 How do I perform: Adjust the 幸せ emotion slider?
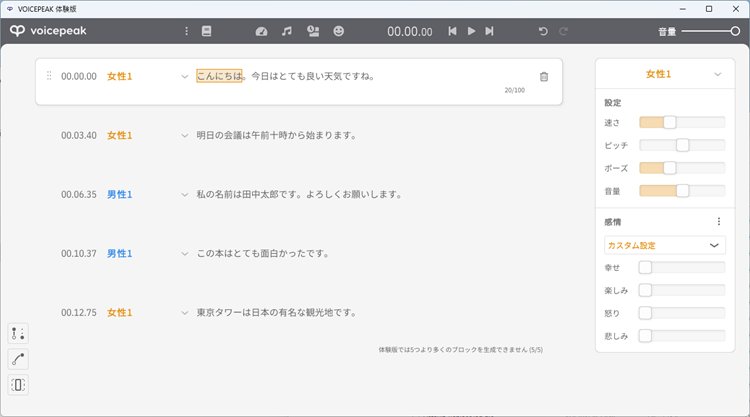coord(682,267)
